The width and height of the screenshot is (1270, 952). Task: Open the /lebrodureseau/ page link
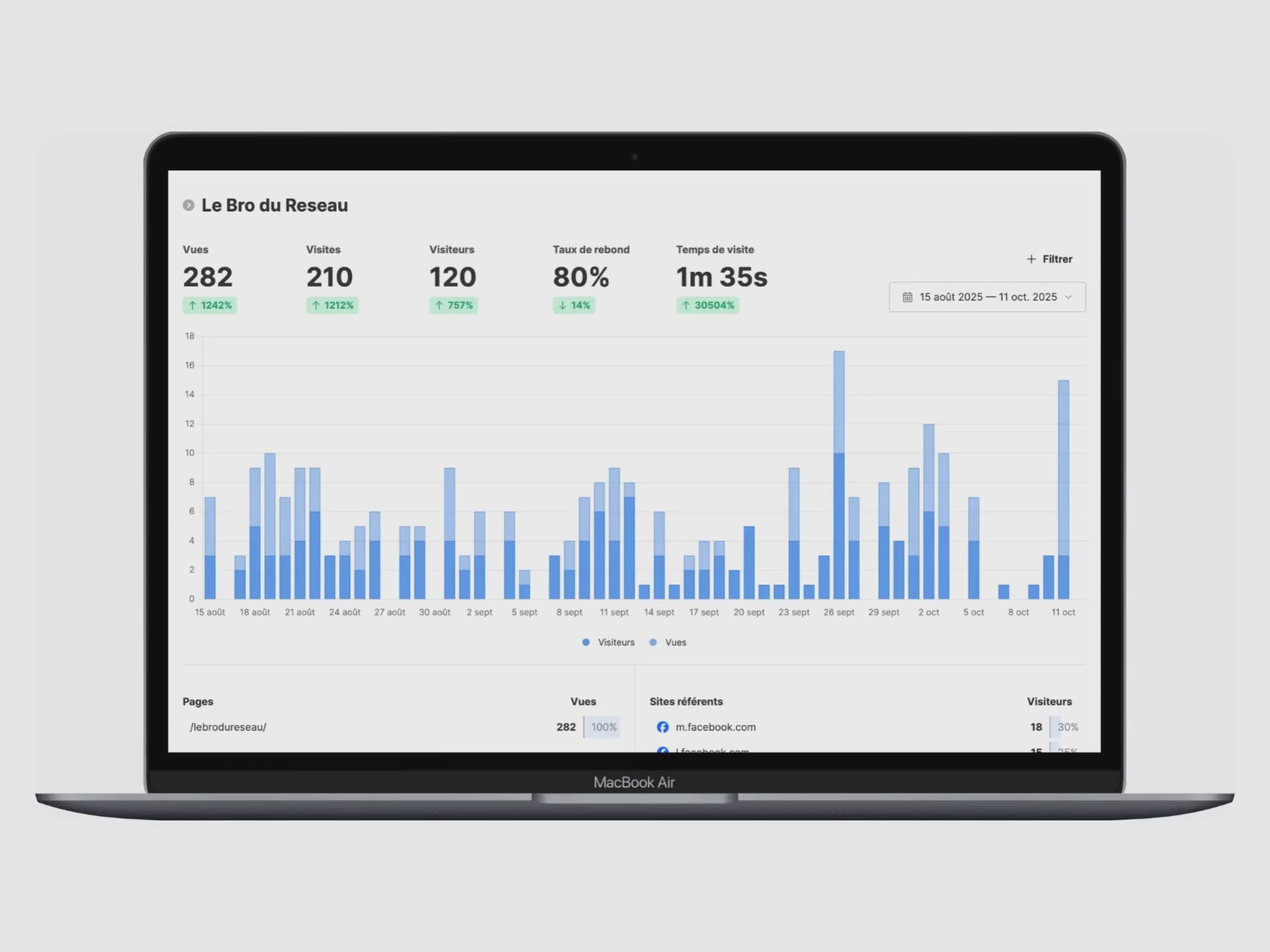coord(228,727)
